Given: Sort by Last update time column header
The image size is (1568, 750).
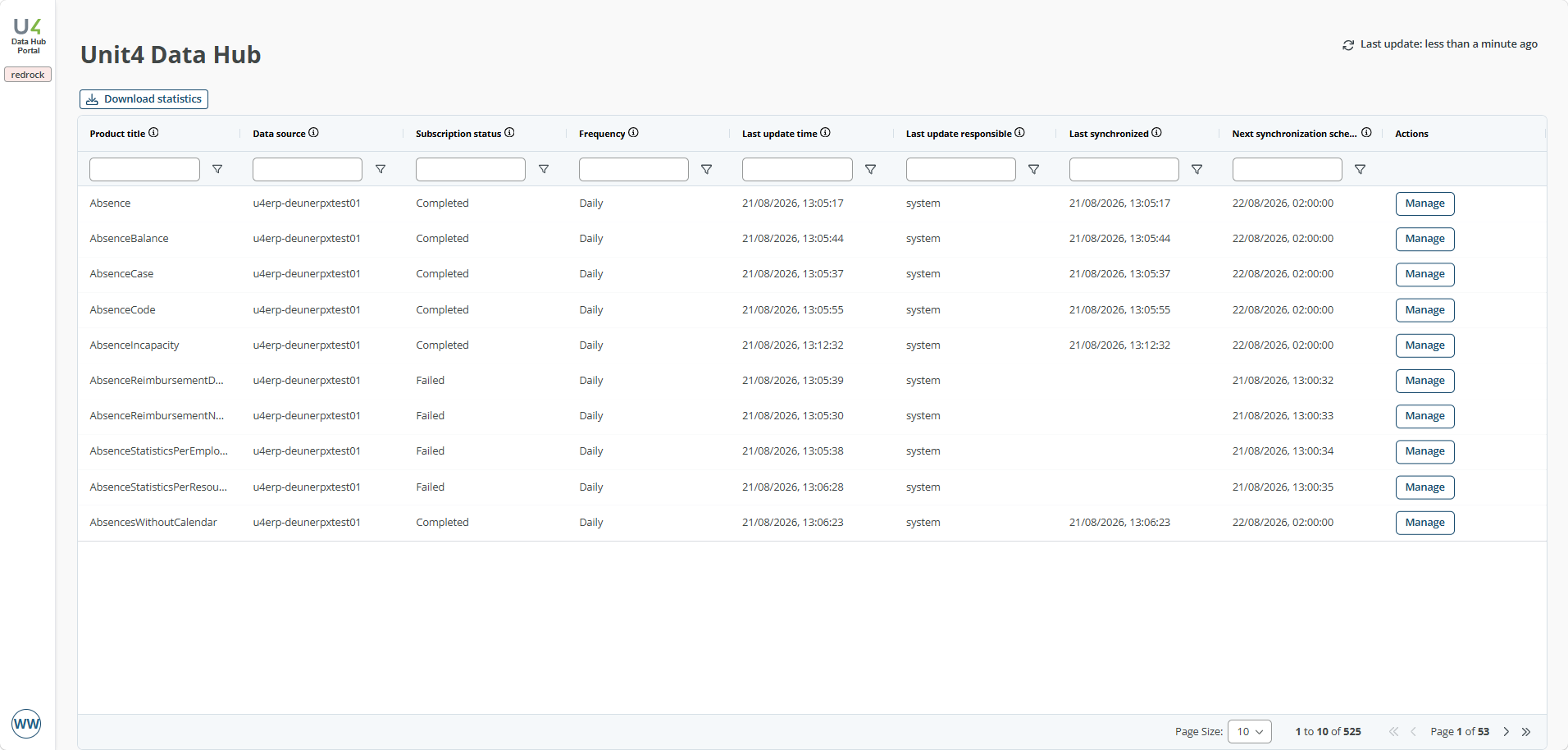Looking at the screenshot, I should click(x=779, y=134).
